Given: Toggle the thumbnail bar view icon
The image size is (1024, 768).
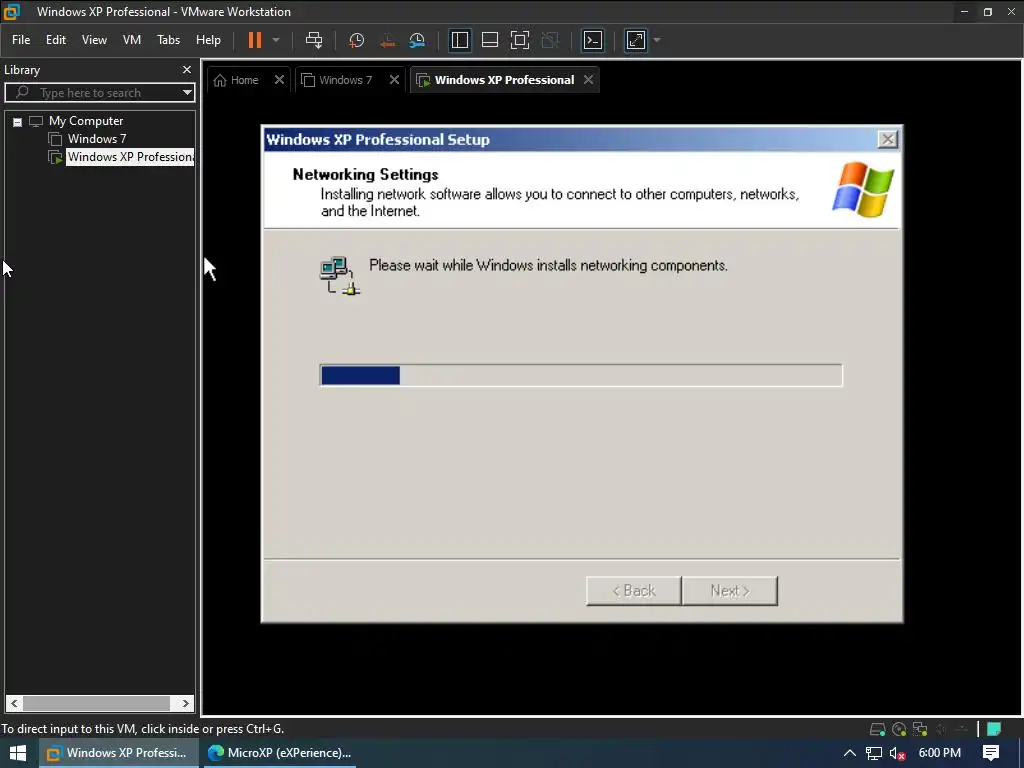Looking at the screenshot, I should 490,40.
